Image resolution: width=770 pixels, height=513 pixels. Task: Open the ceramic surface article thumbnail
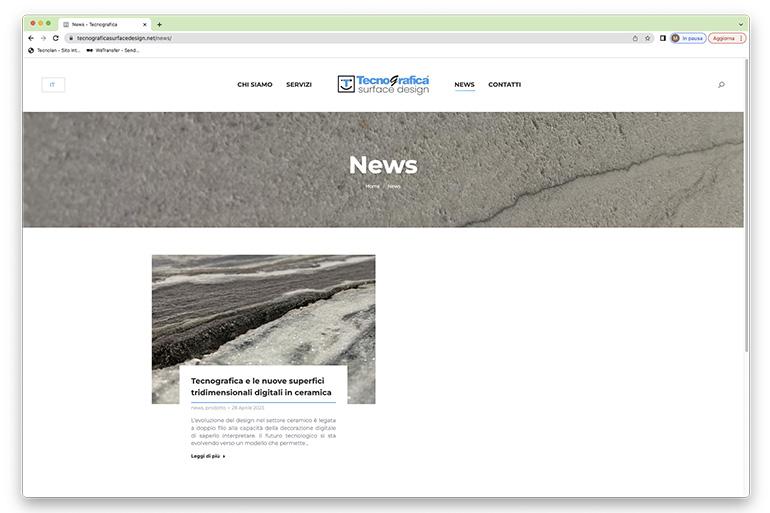pyautogui.click(x=263, y=309)
